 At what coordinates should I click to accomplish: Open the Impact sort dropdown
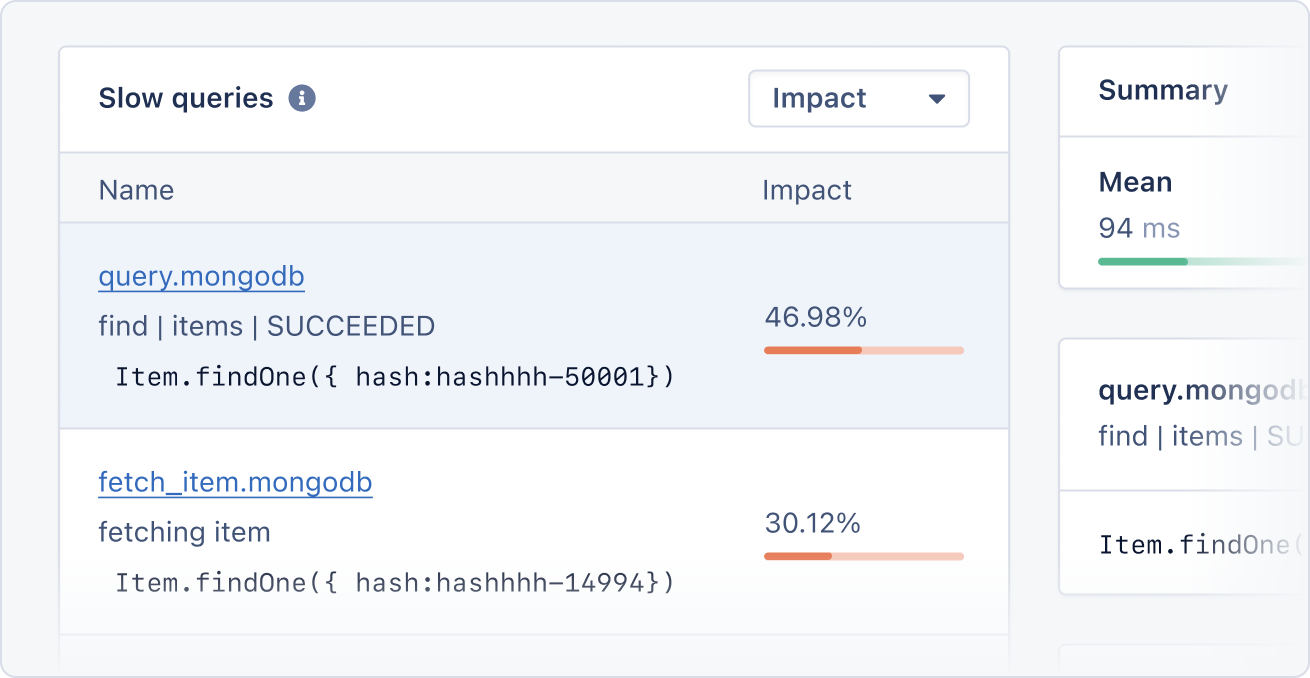pos(858,99)
